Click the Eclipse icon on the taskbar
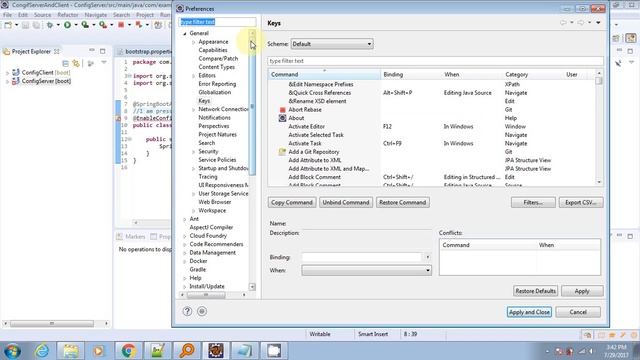Image resolution: width=640 pixels, height=360 pixels. (x=216, y=351)
